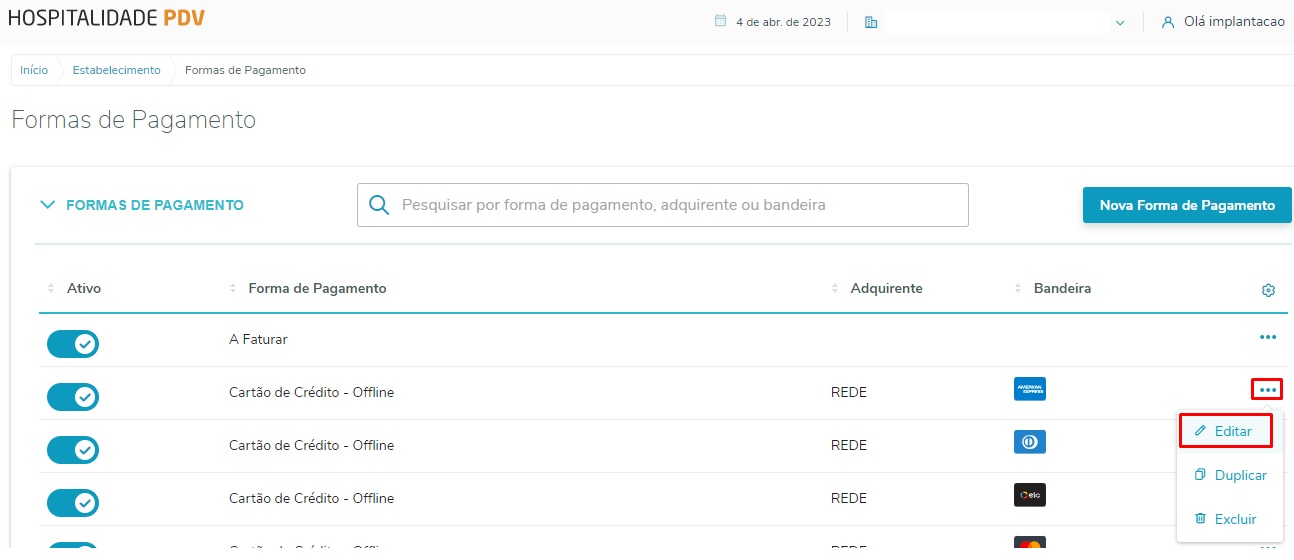1294x560 pixels.
Task: Collapse the Formas de Pagamento section
Action: 46,205
